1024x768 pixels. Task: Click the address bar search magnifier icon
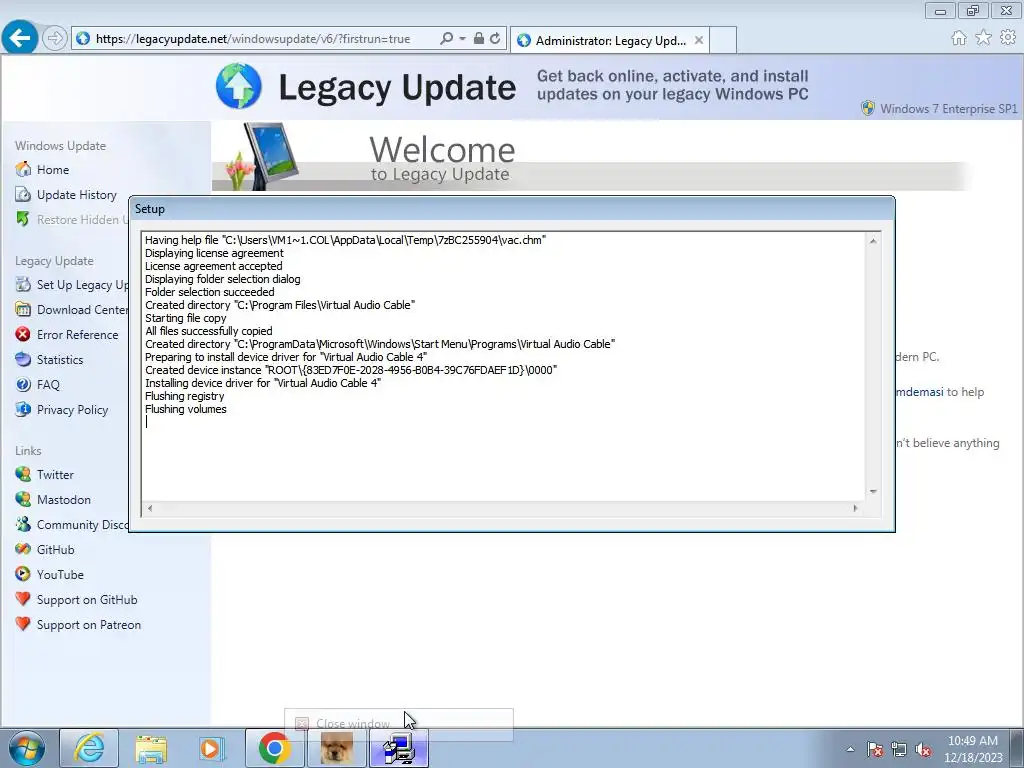pos(447,39)
